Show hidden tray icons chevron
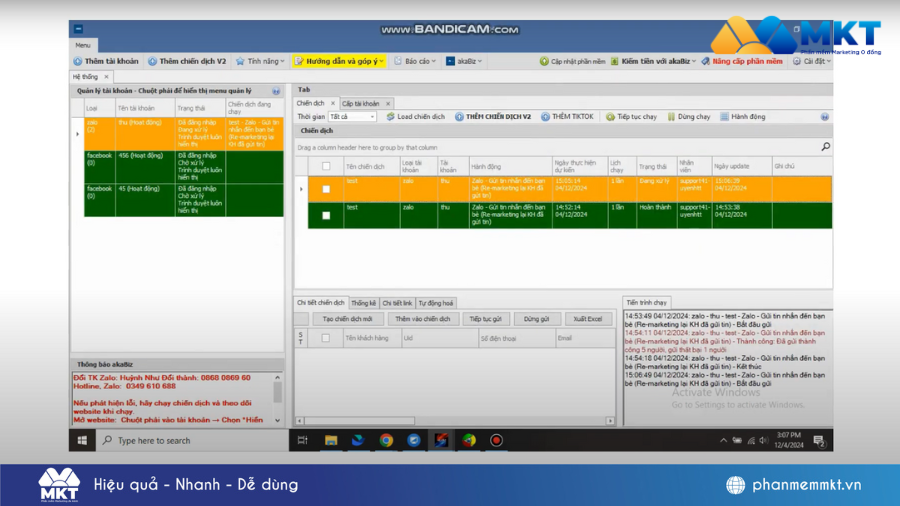 tap(723, 441)
